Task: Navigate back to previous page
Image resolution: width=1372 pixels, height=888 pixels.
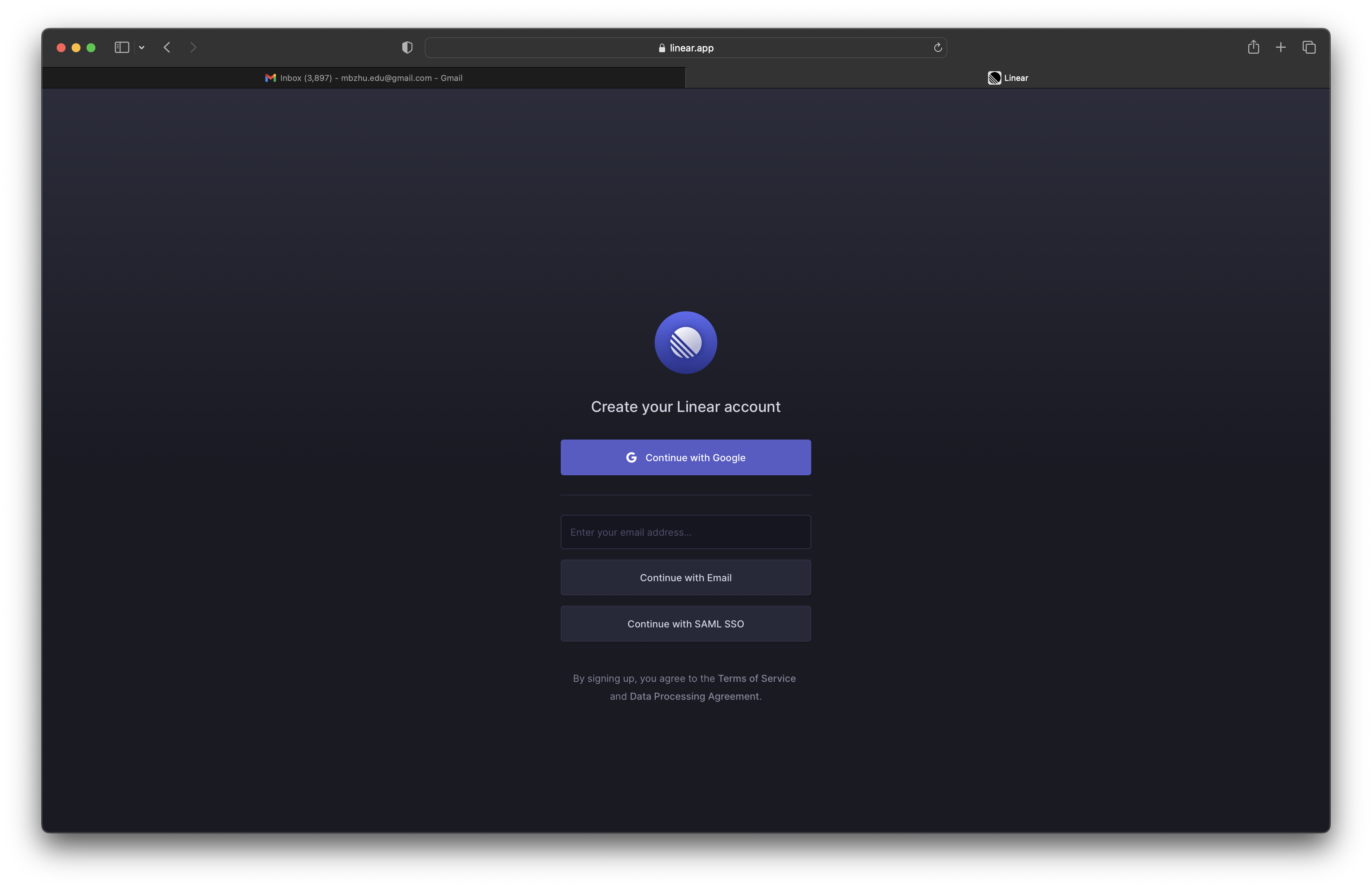Action: click(167, 48)
